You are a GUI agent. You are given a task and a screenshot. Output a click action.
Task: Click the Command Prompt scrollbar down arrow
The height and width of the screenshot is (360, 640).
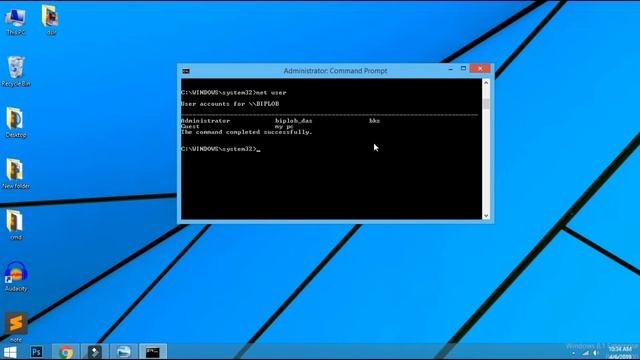[486, 216]
